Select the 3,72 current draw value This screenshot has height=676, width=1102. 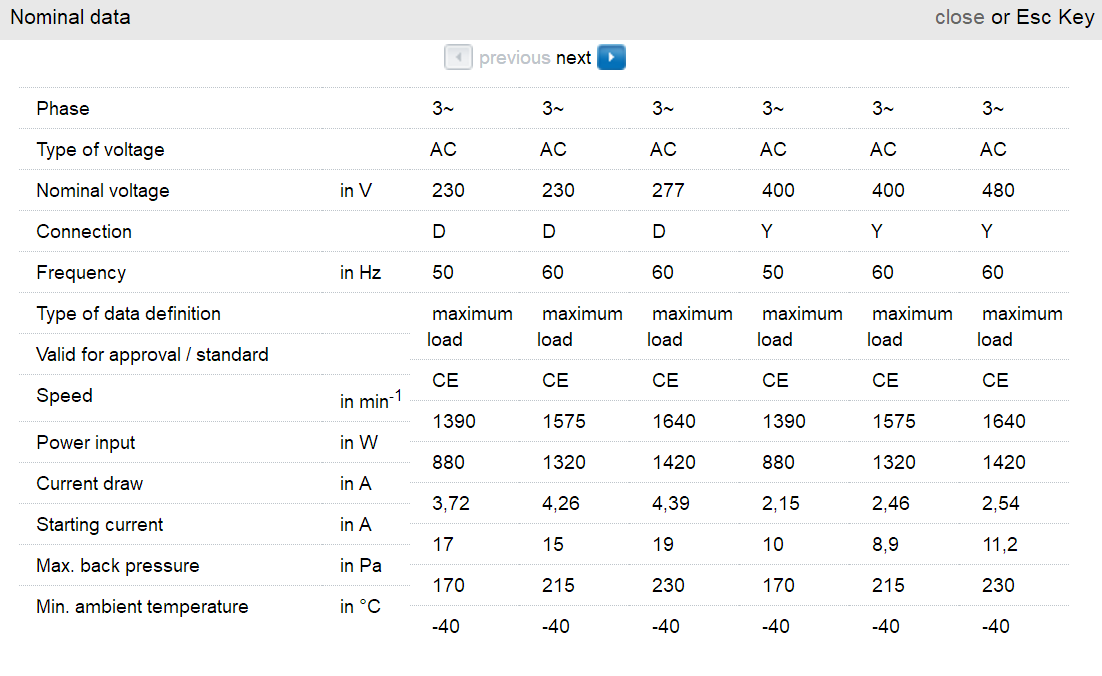[x=448, y=503]
